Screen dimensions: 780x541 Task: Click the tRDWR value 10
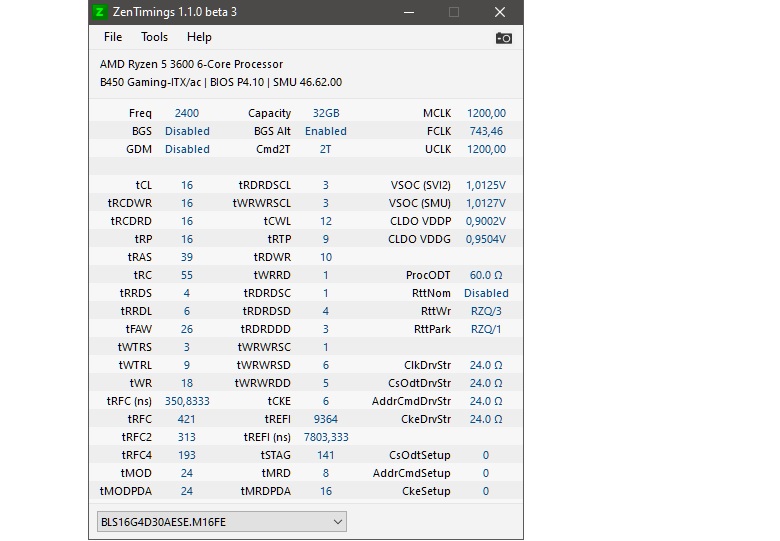pyautogui.click(x=326, y=257)
